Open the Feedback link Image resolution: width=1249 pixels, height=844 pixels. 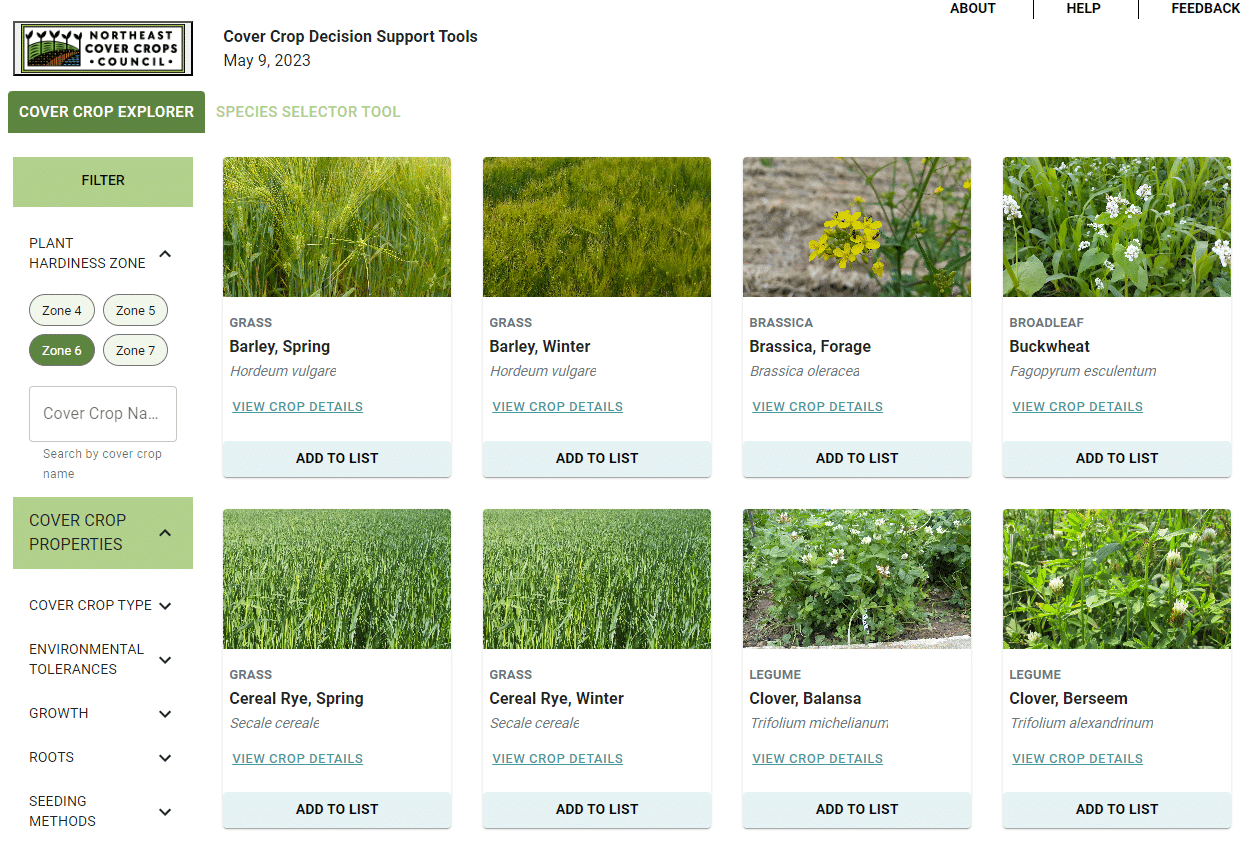(x=1205, y=9)
